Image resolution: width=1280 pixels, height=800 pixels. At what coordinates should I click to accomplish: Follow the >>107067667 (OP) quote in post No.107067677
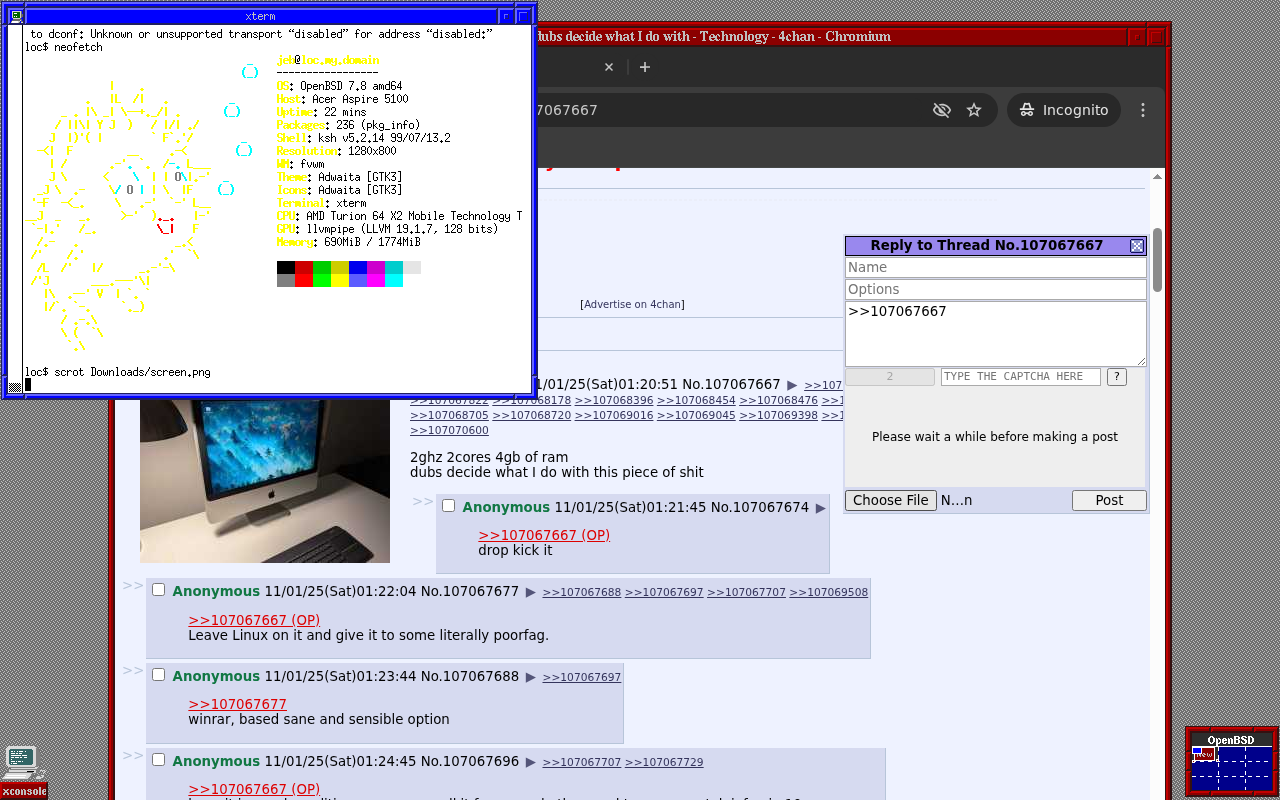click(x=254, y=620)
